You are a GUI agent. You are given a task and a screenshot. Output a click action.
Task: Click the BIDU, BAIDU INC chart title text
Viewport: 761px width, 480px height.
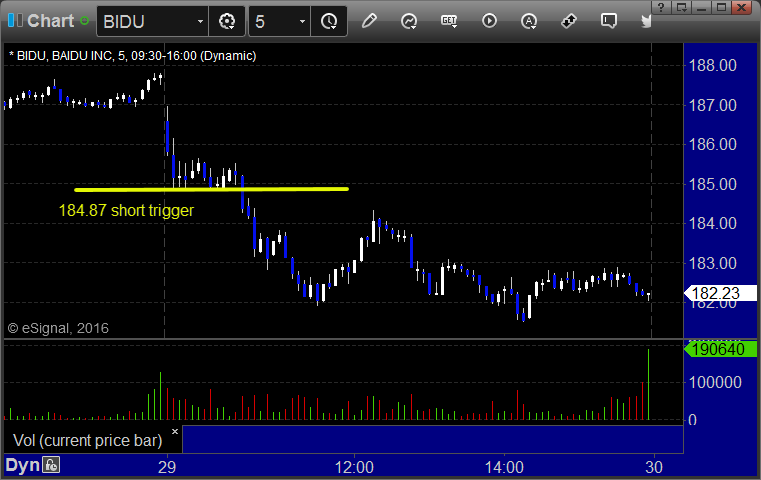[132, 56]
